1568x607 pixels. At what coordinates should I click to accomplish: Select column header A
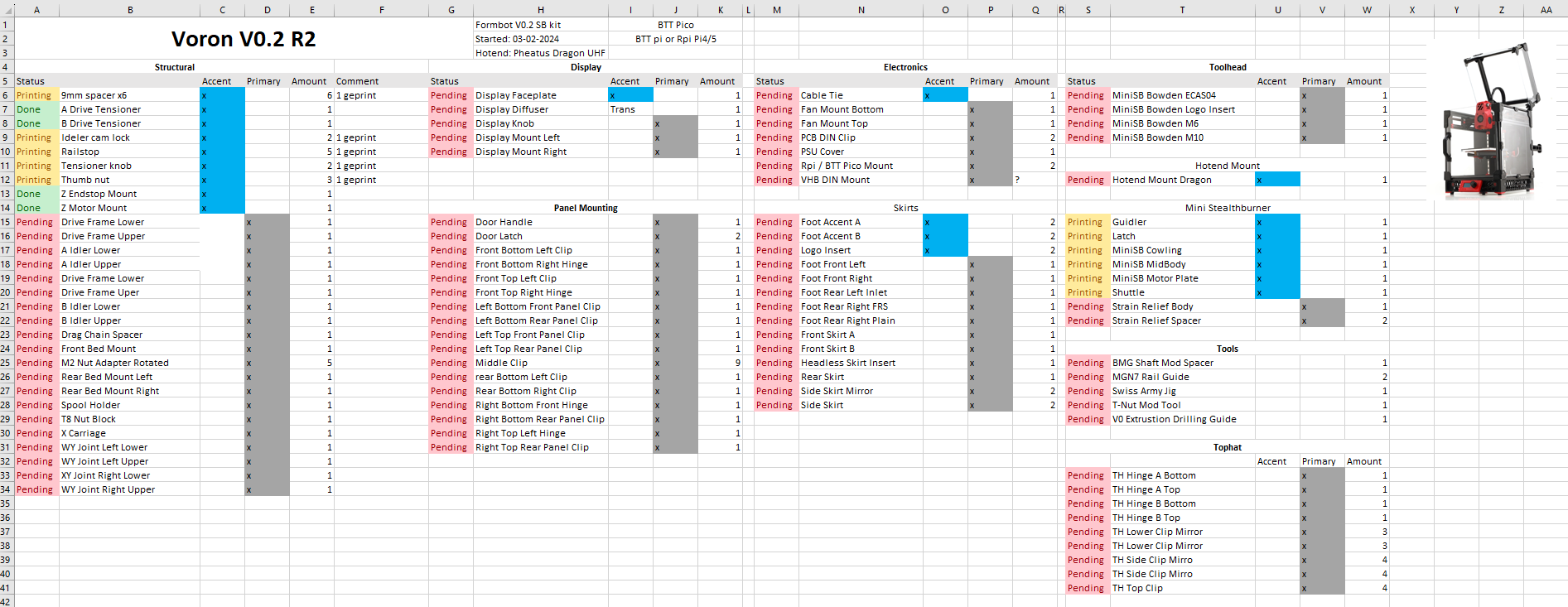[x=36, y=10]
